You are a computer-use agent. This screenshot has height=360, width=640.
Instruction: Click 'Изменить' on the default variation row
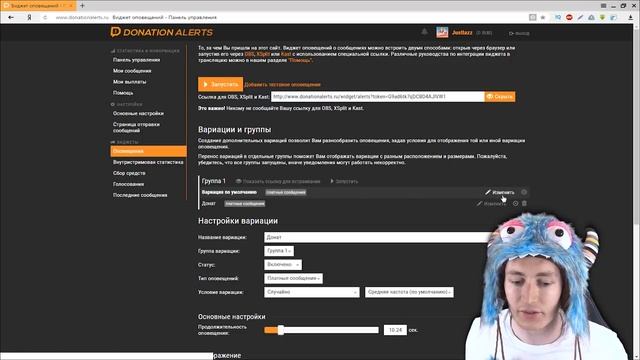500,192
